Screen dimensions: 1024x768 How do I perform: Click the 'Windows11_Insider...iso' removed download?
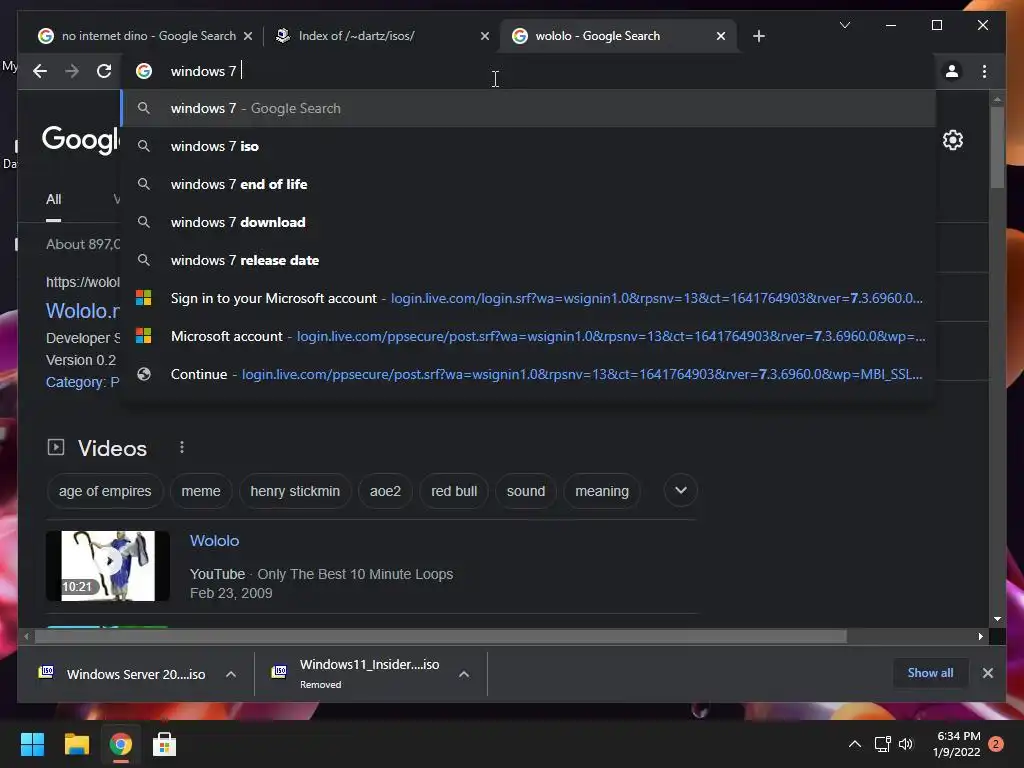point(357,674)
